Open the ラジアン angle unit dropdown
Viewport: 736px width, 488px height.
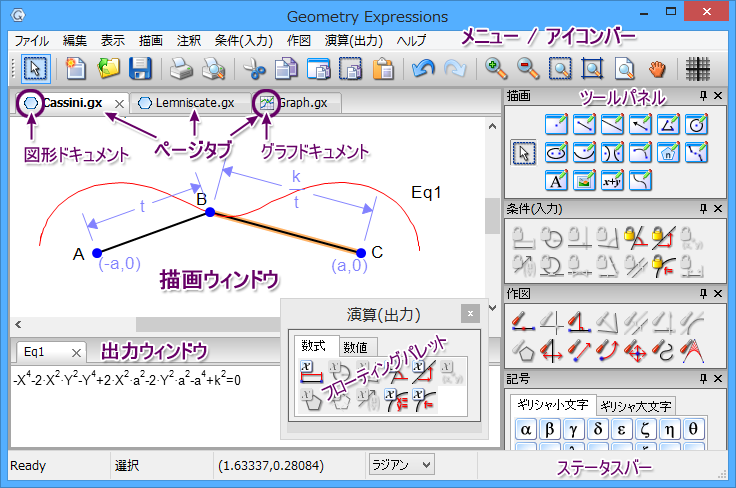pyautogui.click(x=401, y=464)
